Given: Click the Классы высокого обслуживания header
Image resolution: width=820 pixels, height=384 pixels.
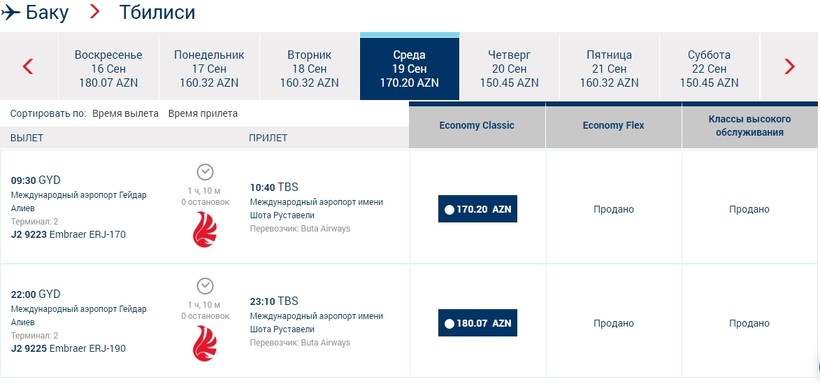Looking at the screenshot, I should coord(750,126).
